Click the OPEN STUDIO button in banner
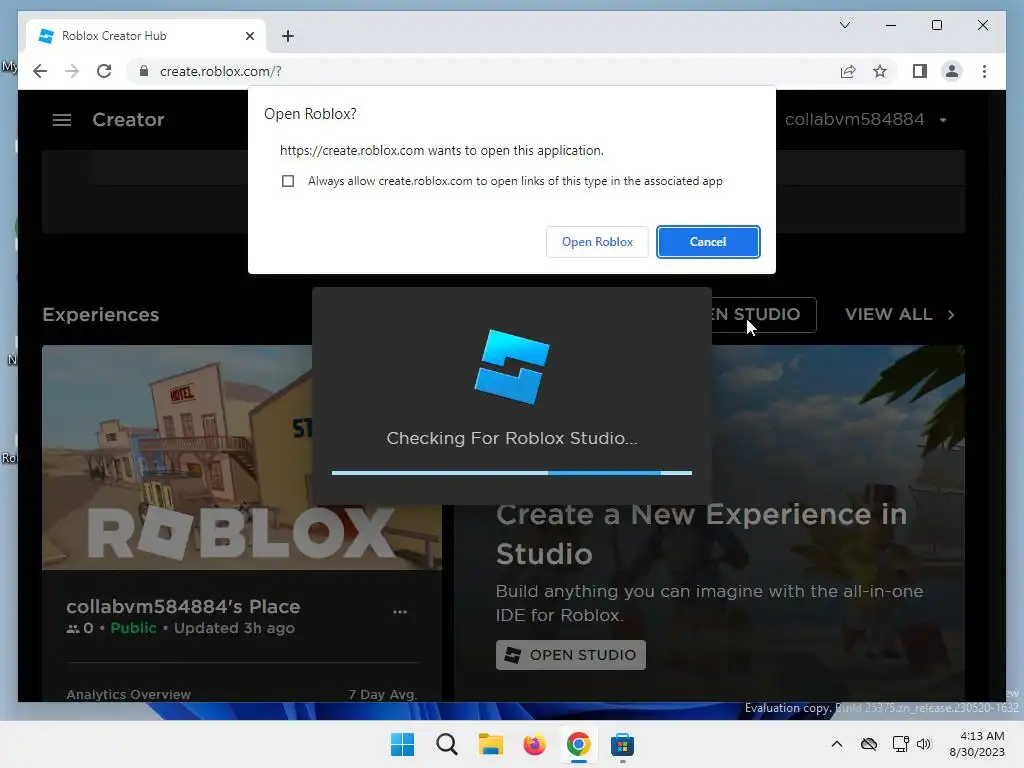This screenshot has height=768, width=1024. pyautogui.click(x=571, y=655)
